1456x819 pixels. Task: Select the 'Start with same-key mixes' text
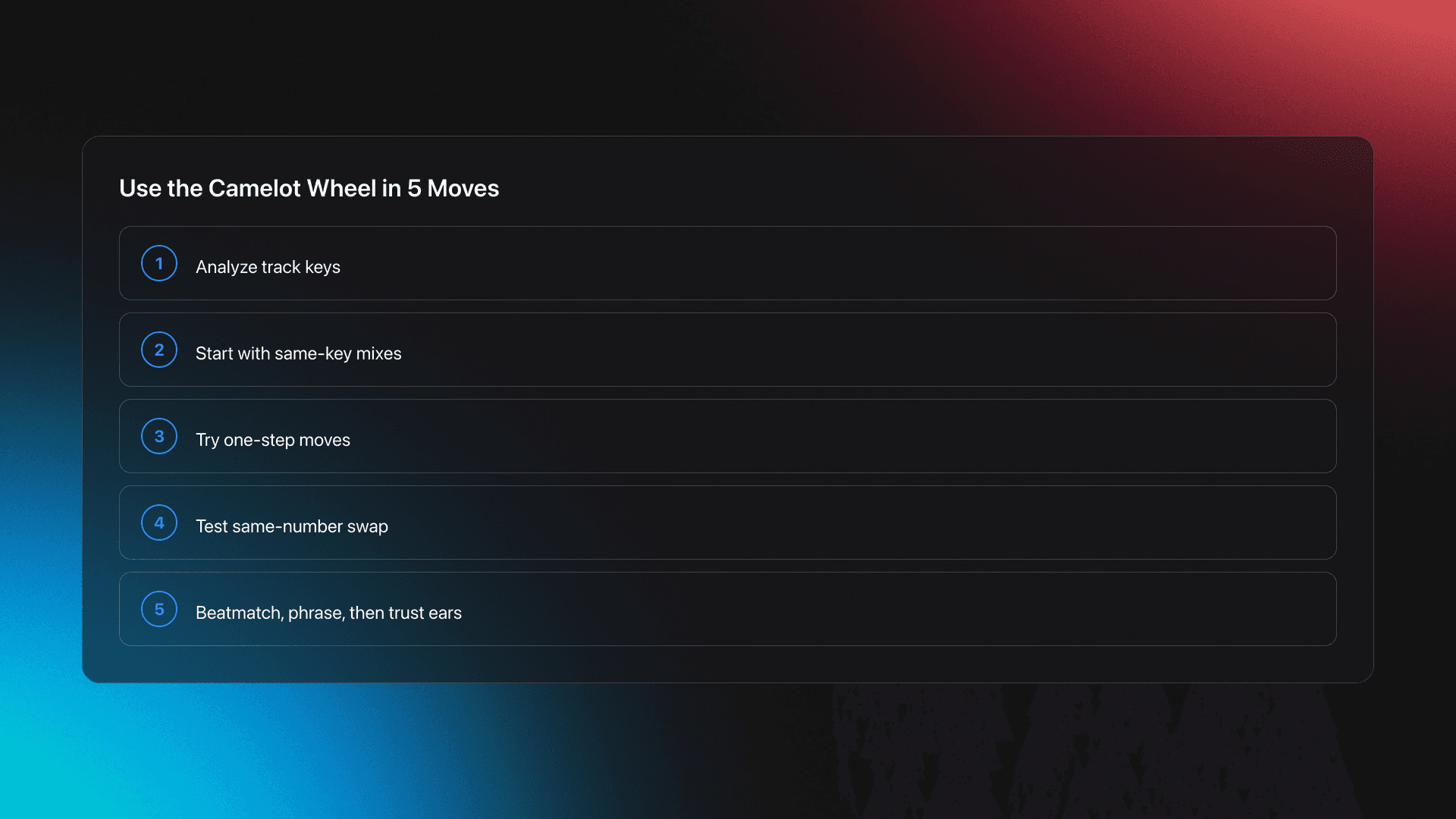click(x=299, y=353)
